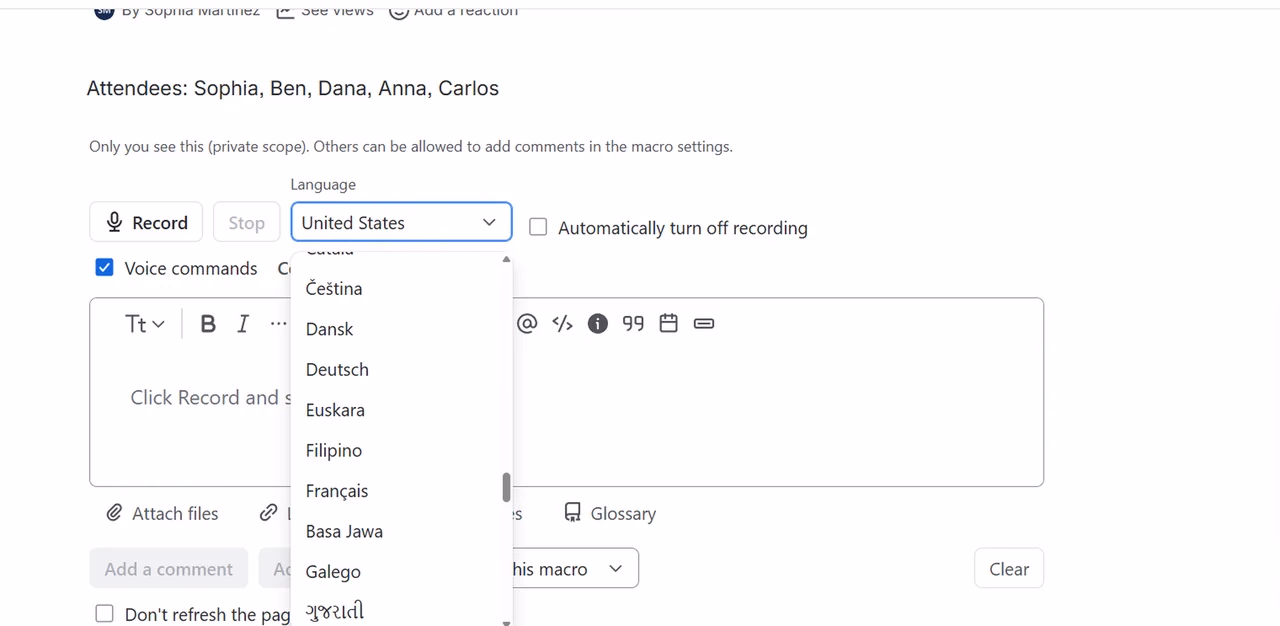Image resolution: width=1280 pixels, height=626 pixels.
Task: Tick Don't refresh the page checkbox
Action: tap(104, 614)
